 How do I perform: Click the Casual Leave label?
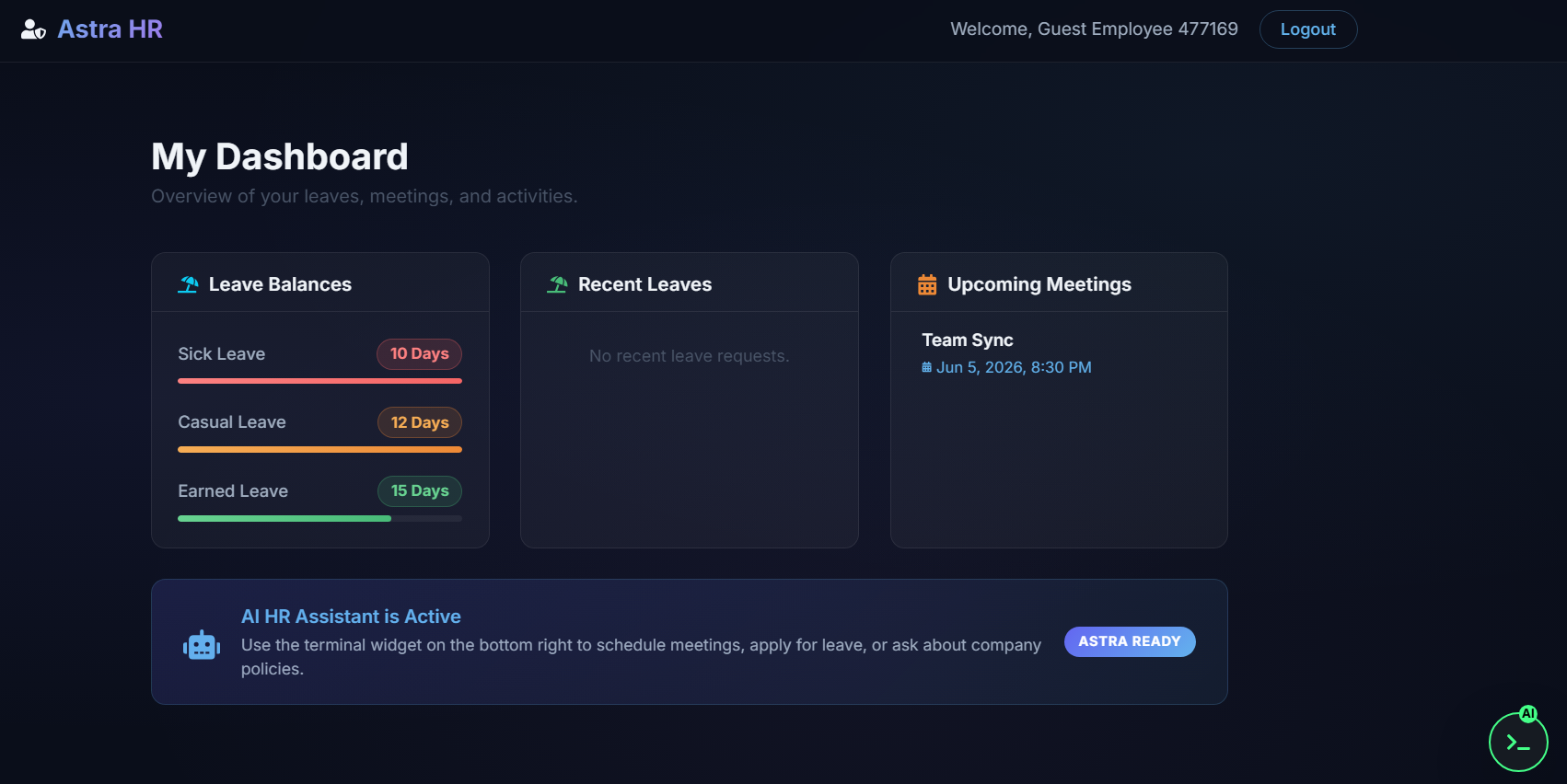(x=232, y=422)
